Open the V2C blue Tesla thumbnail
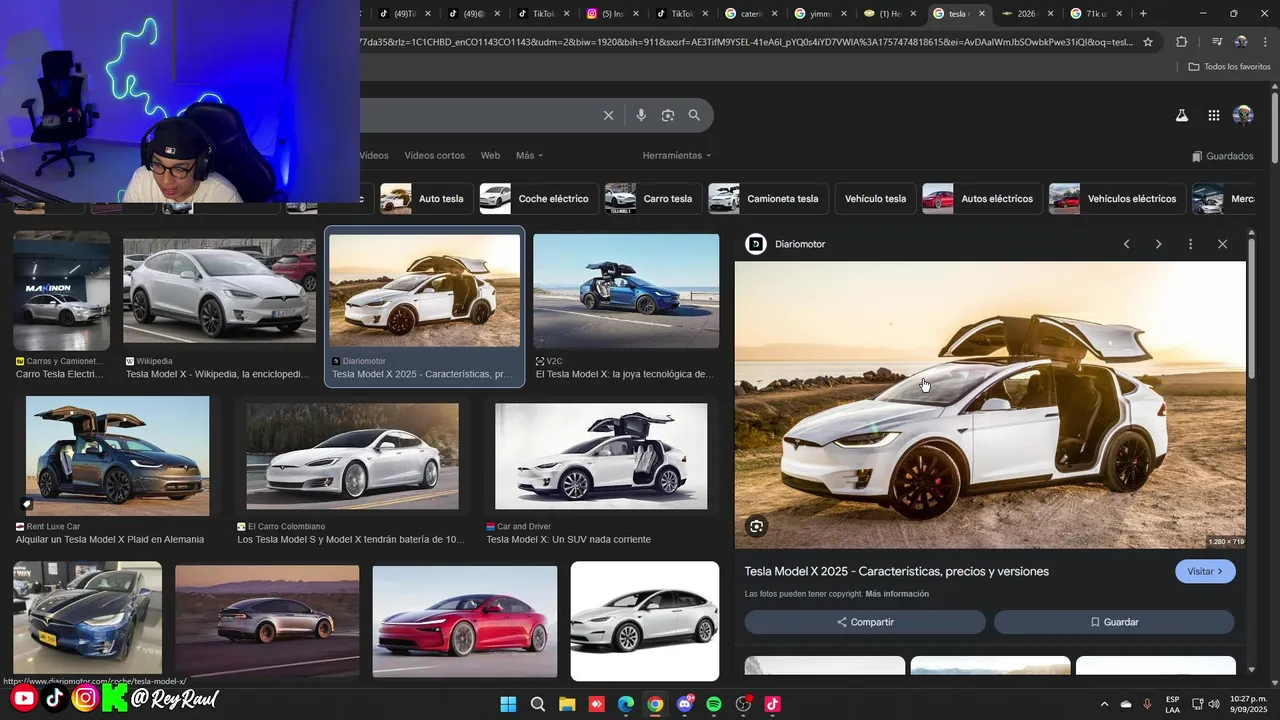The image size is (1280, 720). 626,291
